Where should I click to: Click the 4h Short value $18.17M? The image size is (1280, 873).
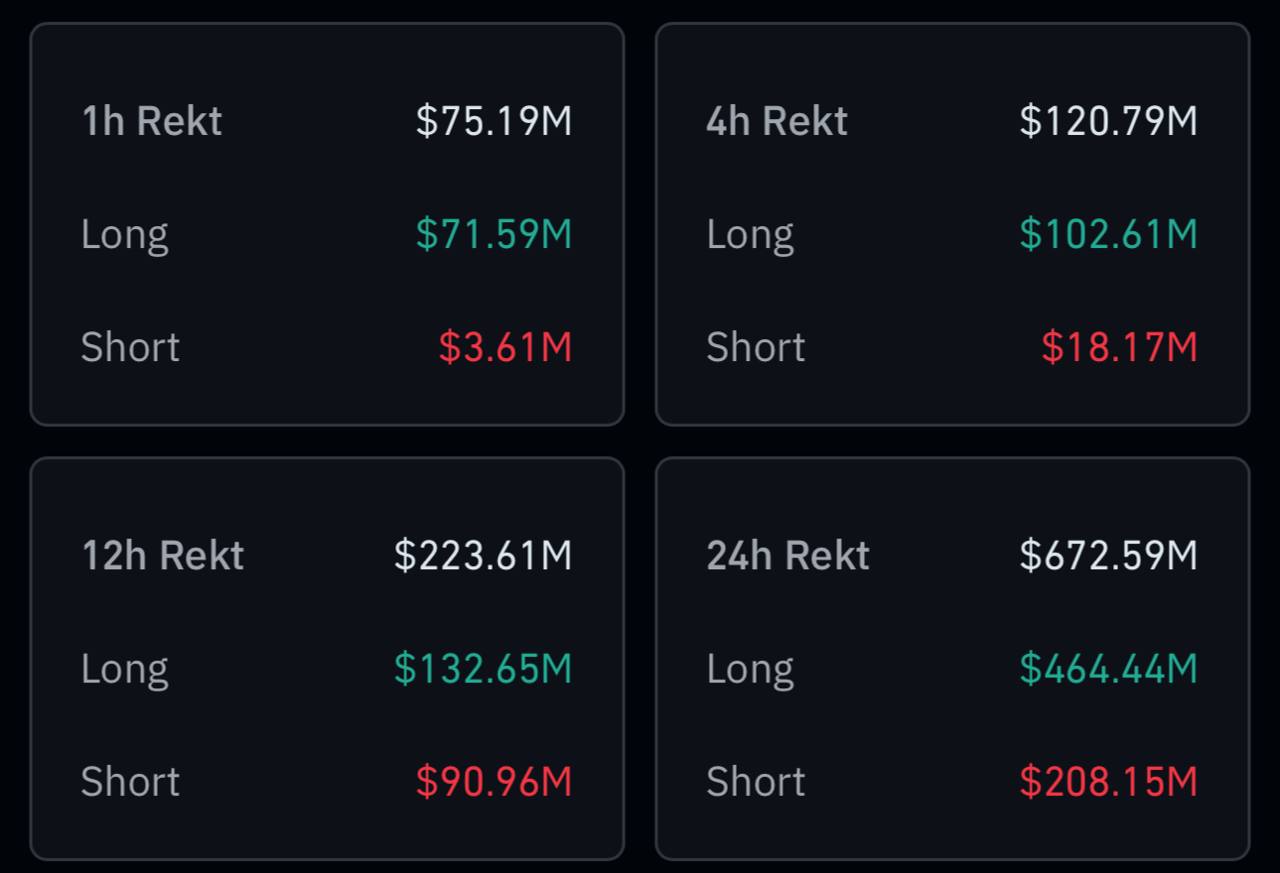pos(1119,347)
